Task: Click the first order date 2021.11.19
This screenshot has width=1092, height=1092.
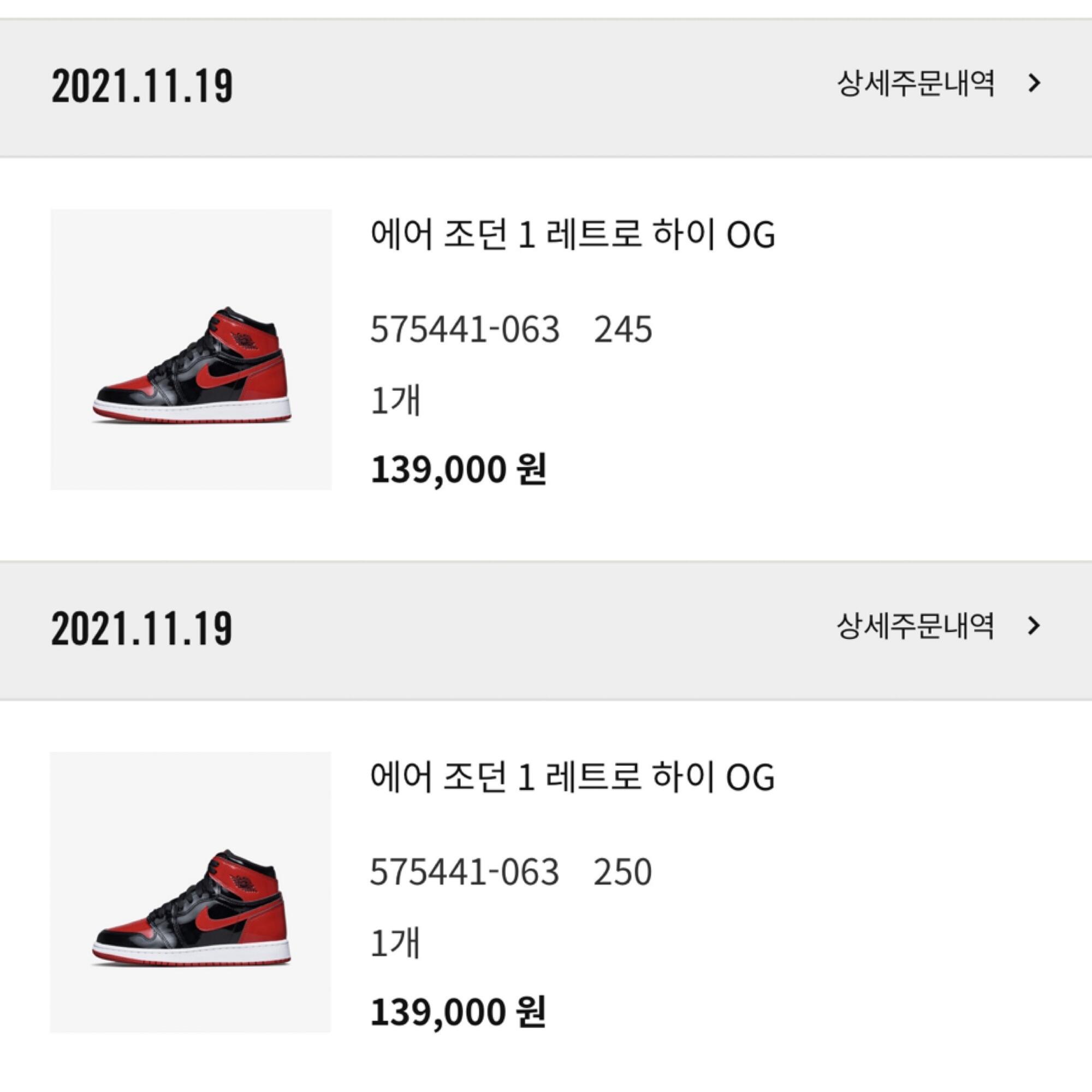Action: pos(142,86)
